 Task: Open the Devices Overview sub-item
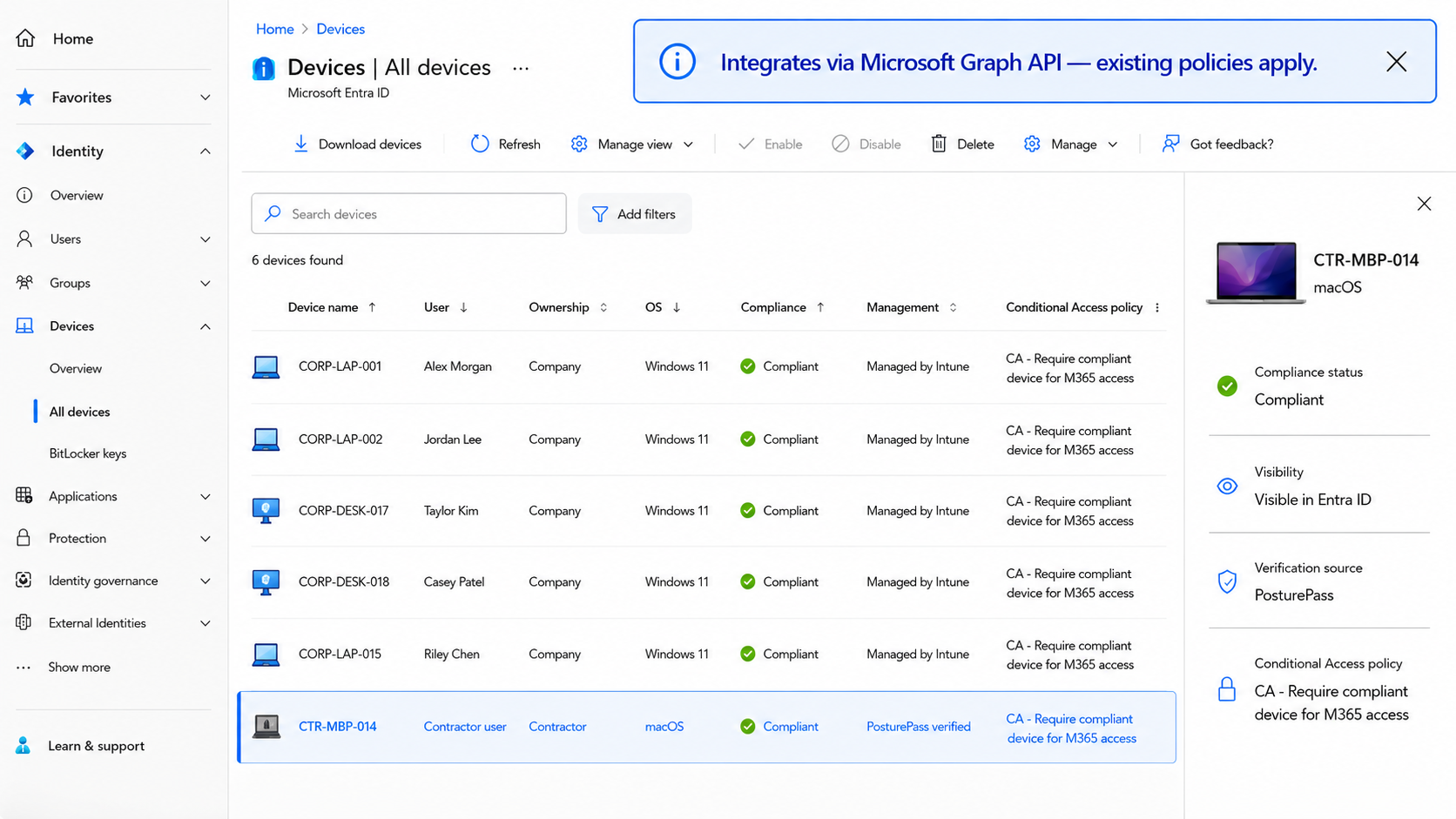pyautogui.click(x=76, y=368)
